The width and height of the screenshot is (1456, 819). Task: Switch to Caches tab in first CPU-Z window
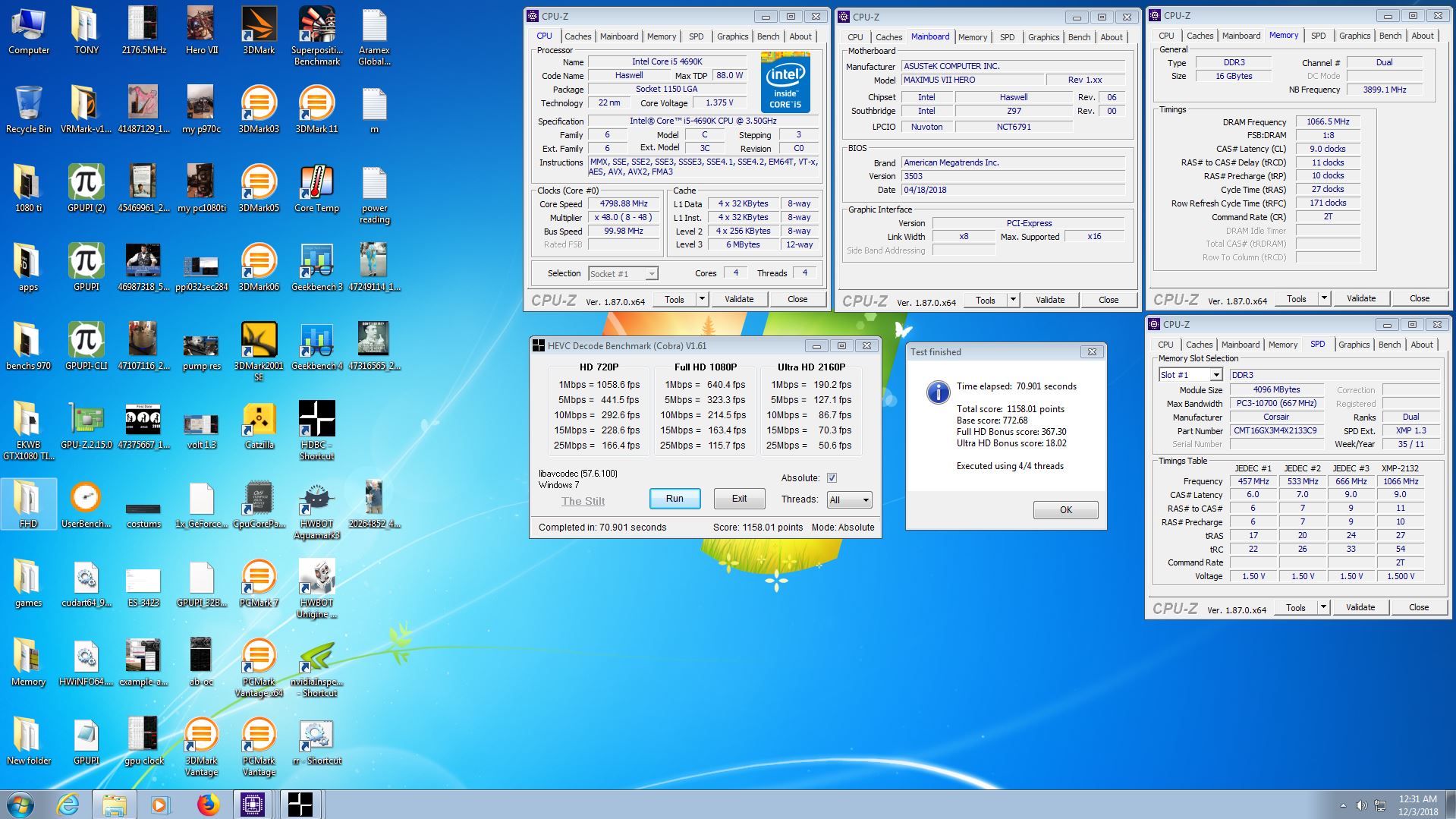click(x=577, y=36)
